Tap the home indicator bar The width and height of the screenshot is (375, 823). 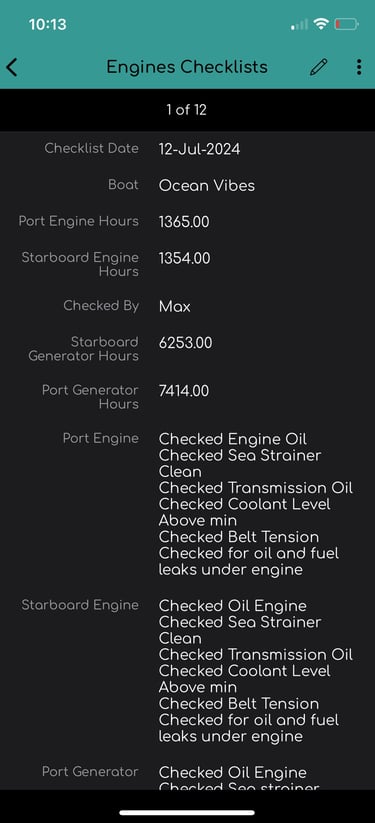click(187, 813)
